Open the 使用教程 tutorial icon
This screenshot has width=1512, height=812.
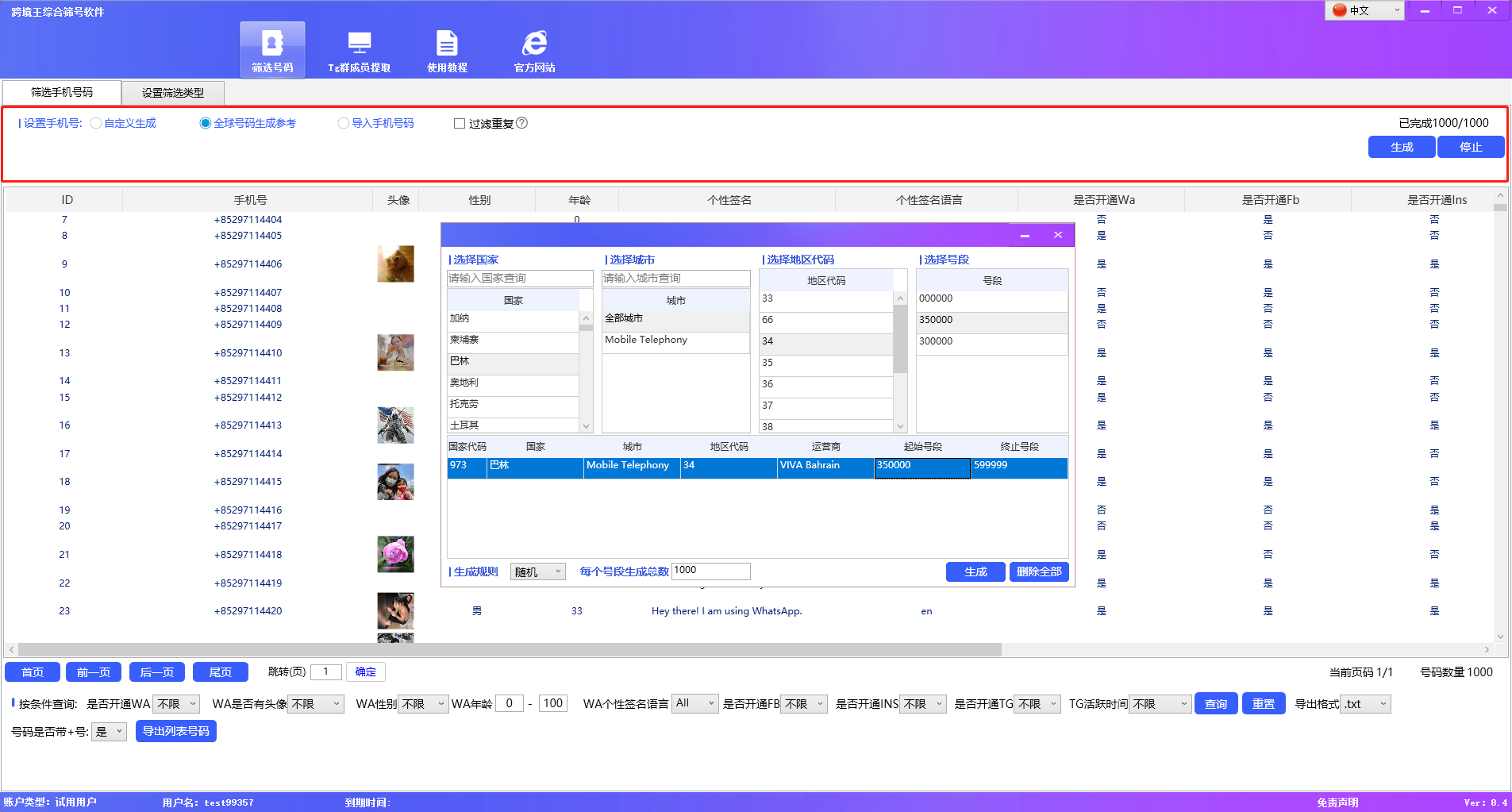pos(447,49)
